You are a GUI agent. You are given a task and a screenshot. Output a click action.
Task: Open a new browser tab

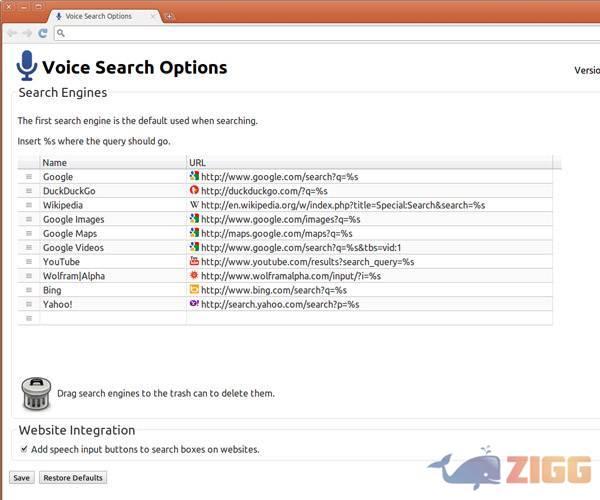(x=170, y=16)
